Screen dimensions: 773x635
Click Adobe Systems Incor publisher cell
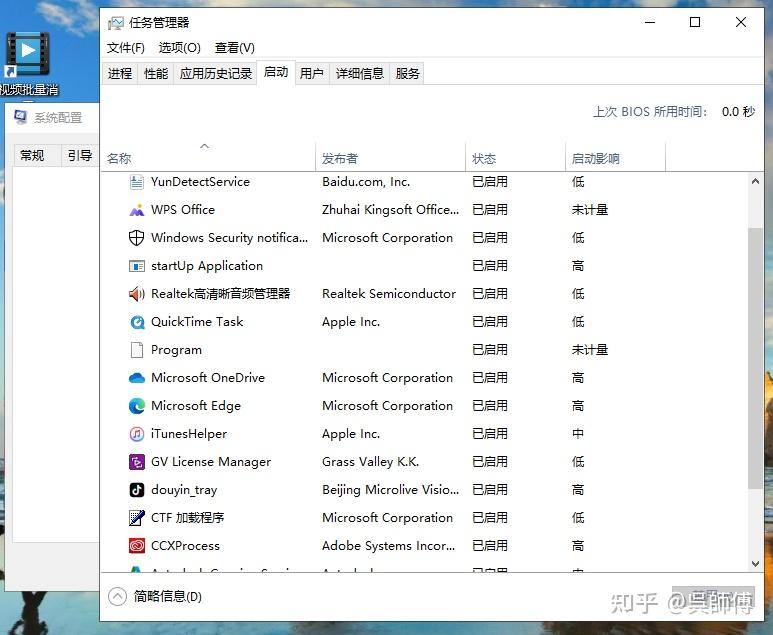tap(388, 546)
